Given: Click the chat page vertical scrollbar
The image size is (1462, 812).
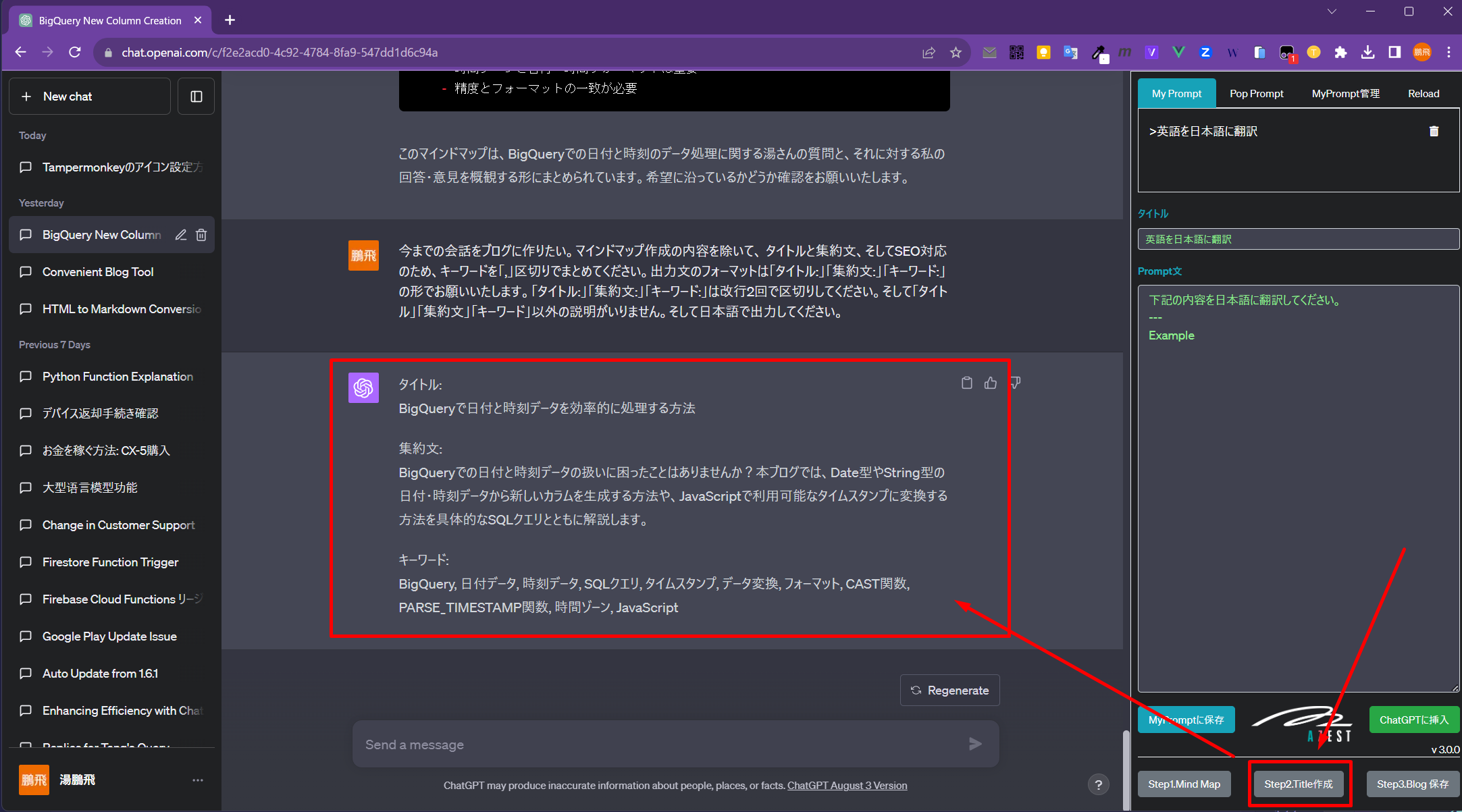Looking at the screenshot, I should (1126, 769).
